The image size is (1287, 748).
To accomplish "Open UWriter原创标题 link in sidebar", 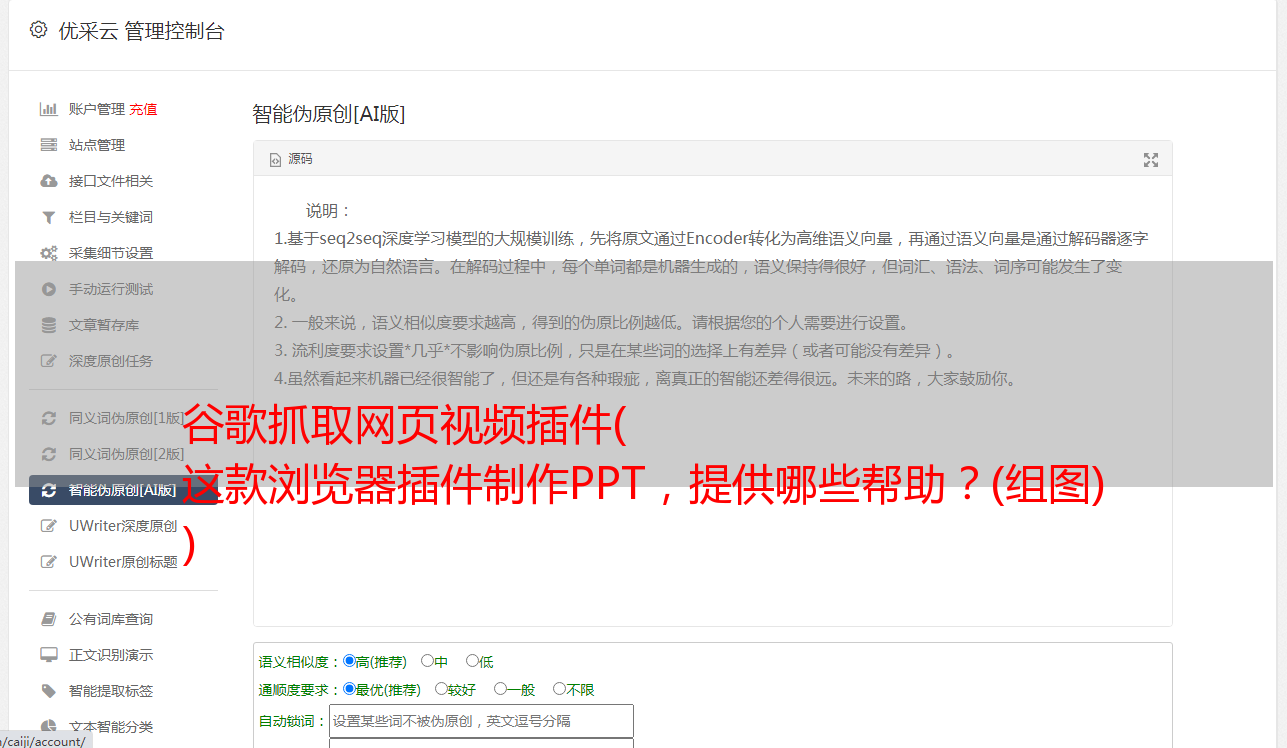I will coord(123,562).
